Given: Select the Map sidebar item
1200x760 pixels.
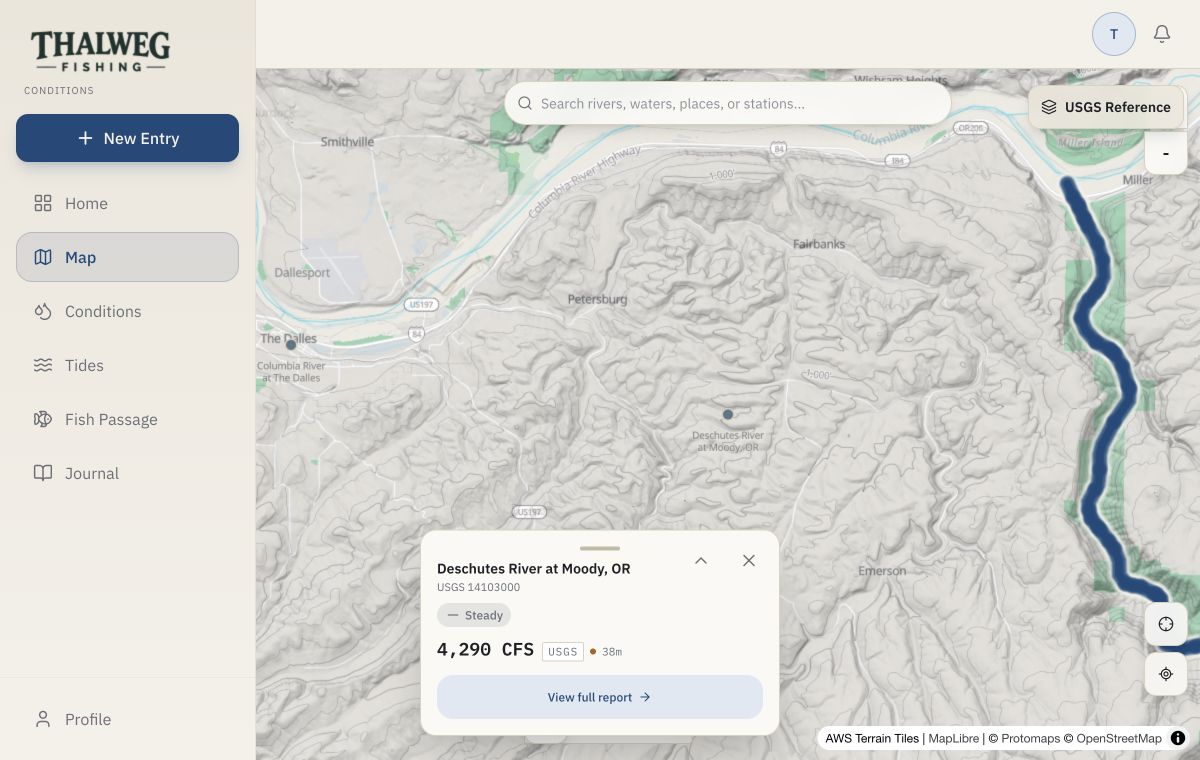Looking at the screenshot, I should (127, 257).
